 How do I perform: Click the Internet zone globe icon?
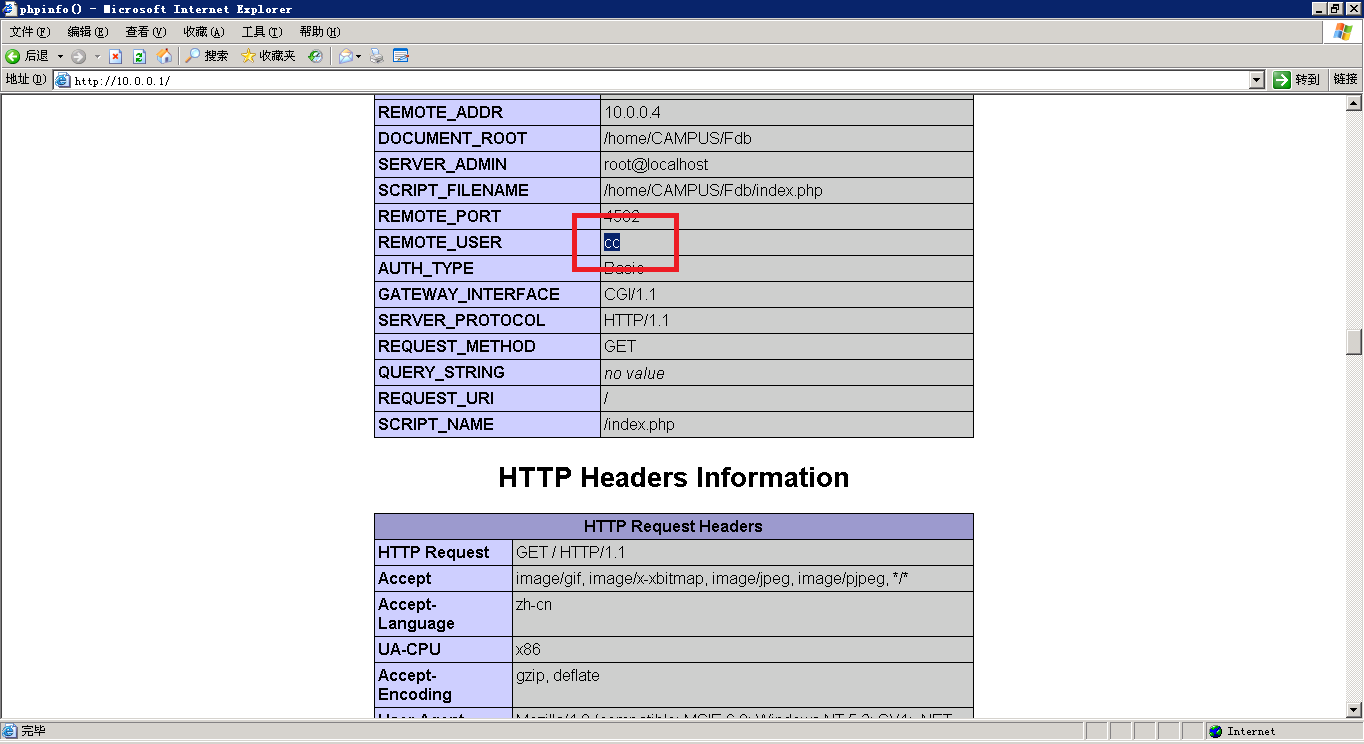coord(1216,732)
